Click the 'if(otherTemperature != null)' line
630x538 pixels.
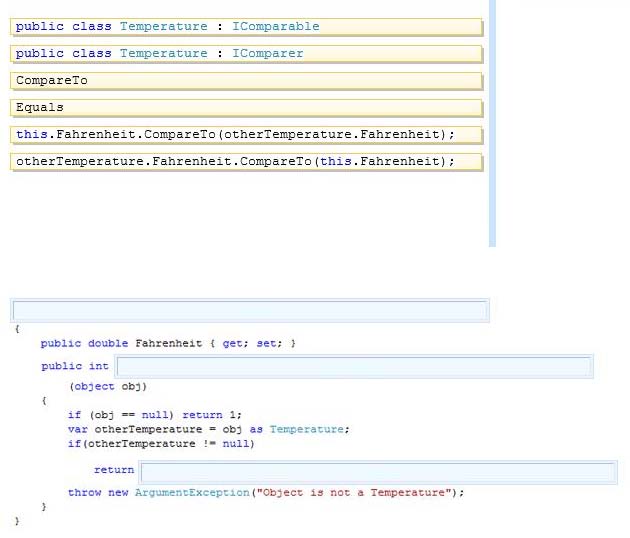(161, 444)
